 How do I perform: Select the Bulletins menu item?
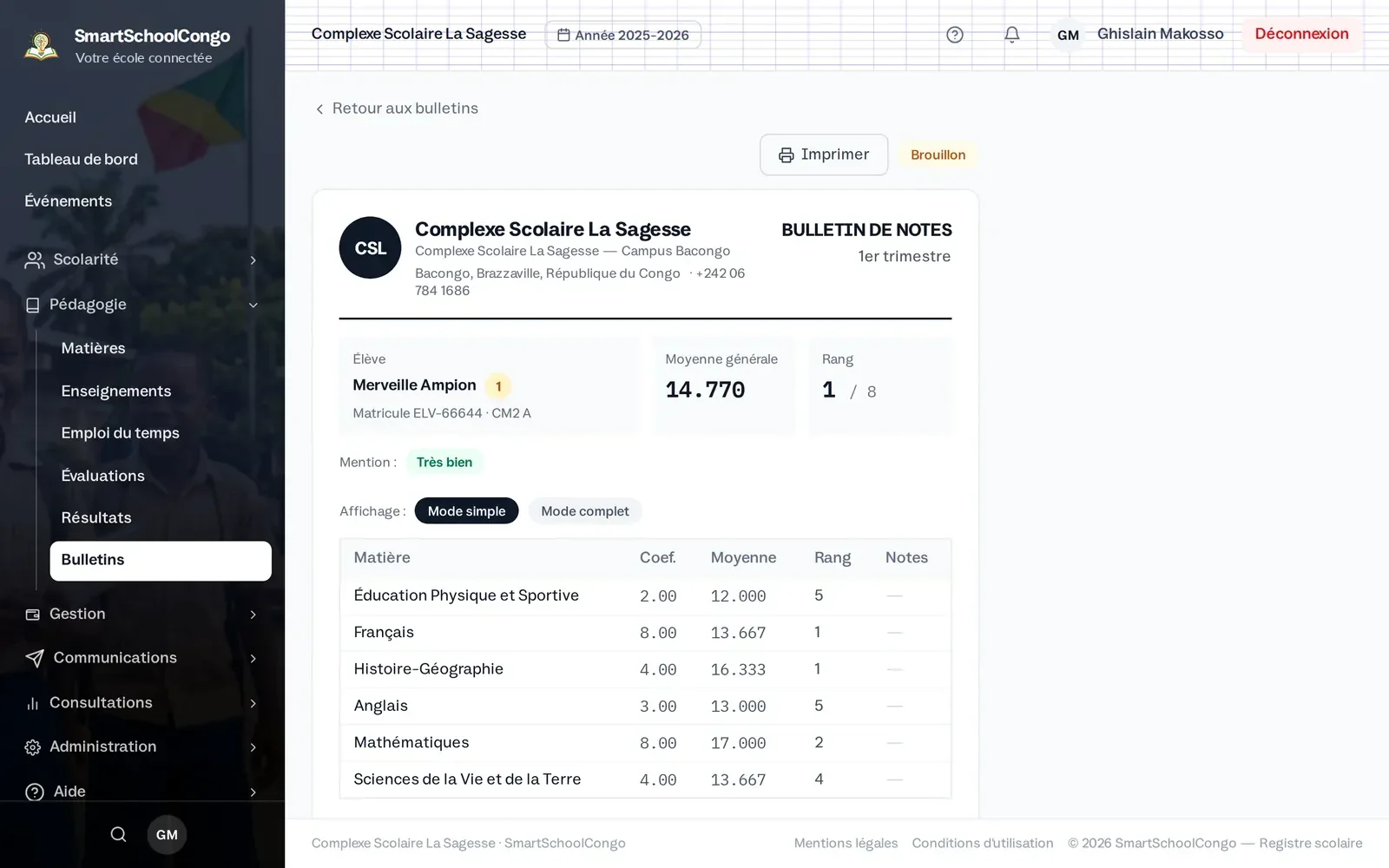click(161, 561)
